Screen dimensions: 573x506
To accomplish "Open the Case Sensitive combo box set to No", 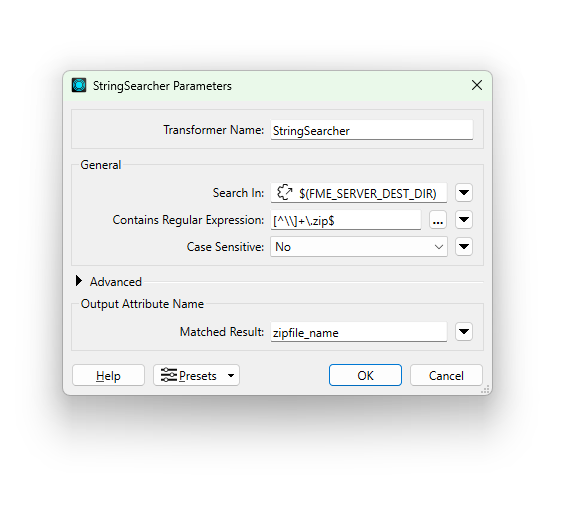I will click(x=359, y=247).
